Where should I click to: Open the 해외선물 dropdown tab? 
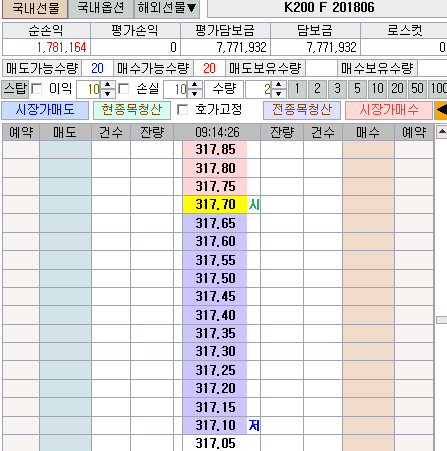click(167, 8)
